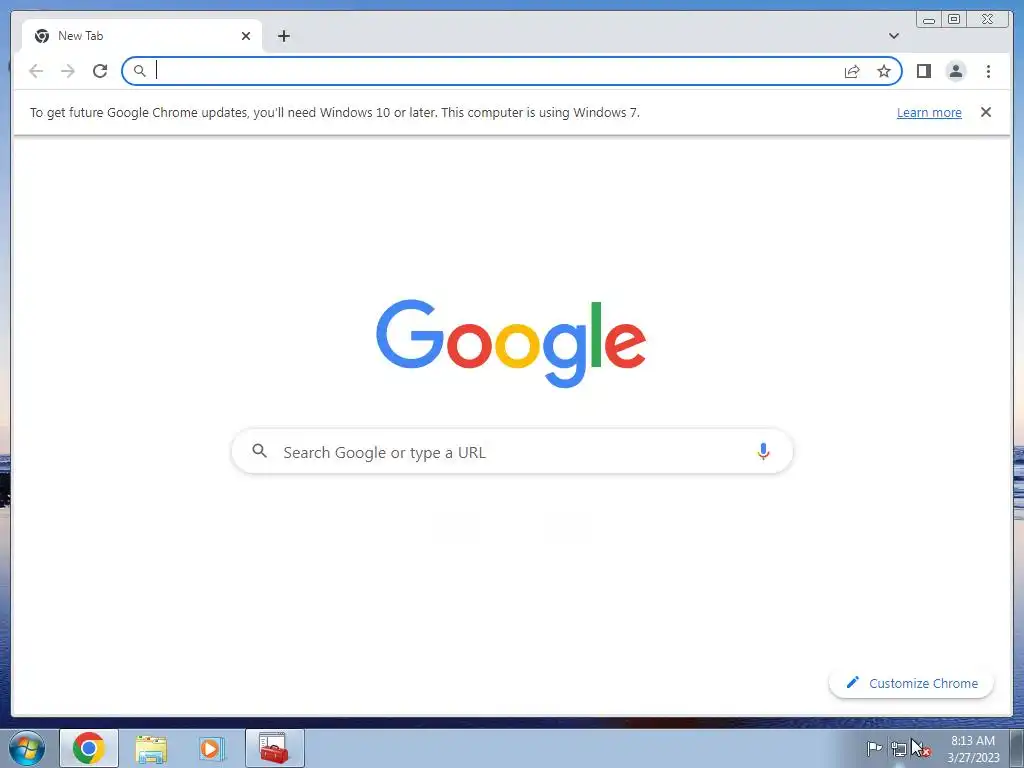
Task: Maximize the Chrome window
Action: coord(954,19)
